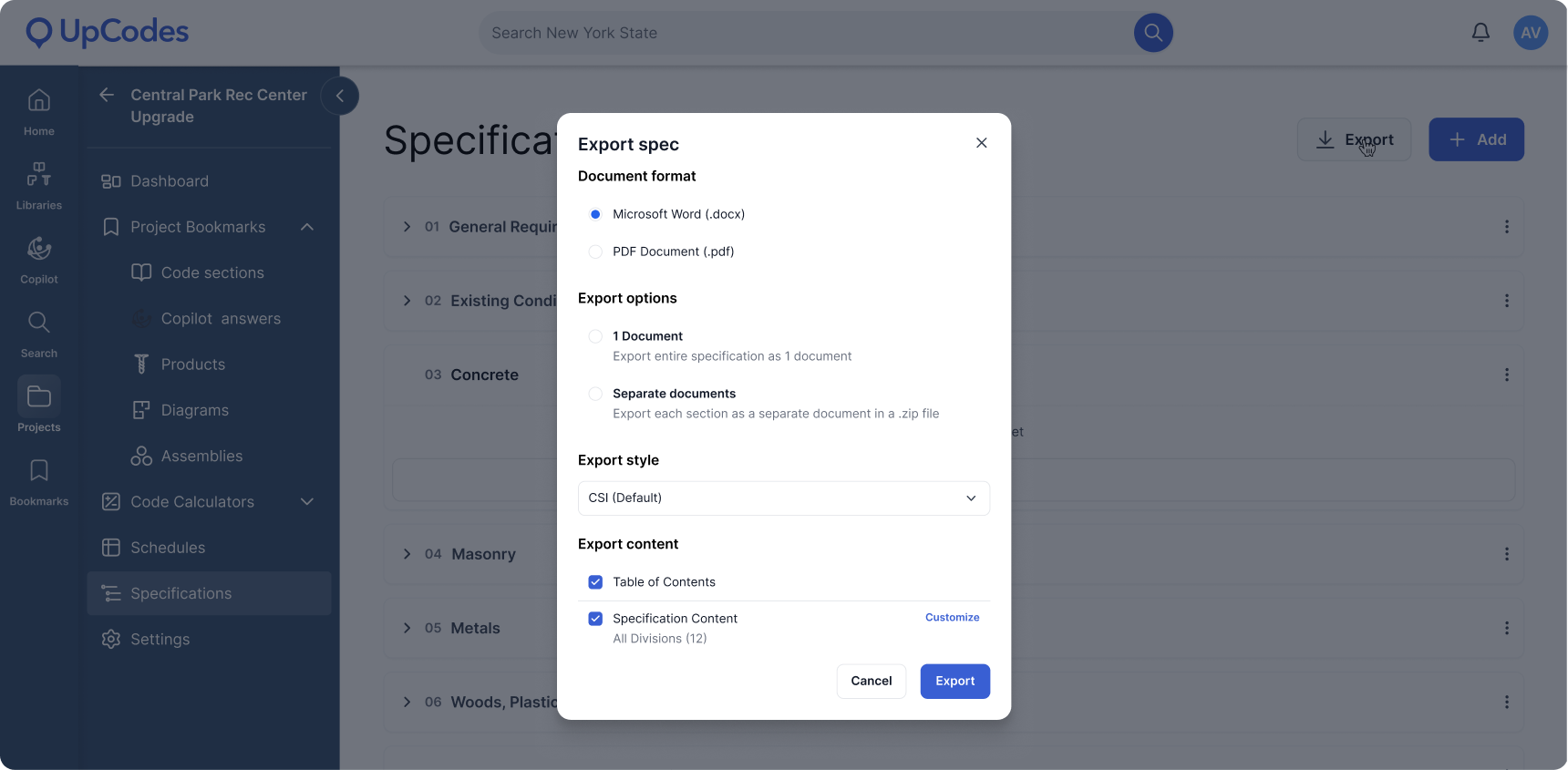The image size is (1568, 770).
Task: Open the CSI (Default) export style dropdown
Action: click(x=784, y=498)
